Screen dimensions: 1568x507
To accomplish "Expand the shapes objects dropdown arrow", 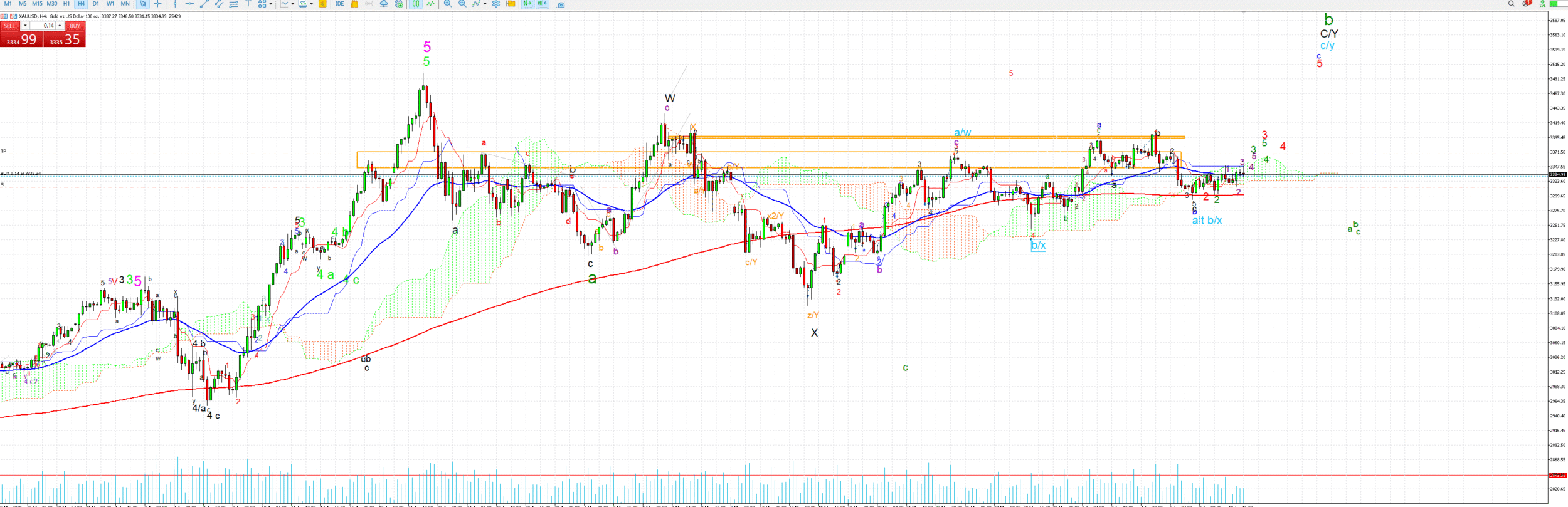I will pos(271,4).
